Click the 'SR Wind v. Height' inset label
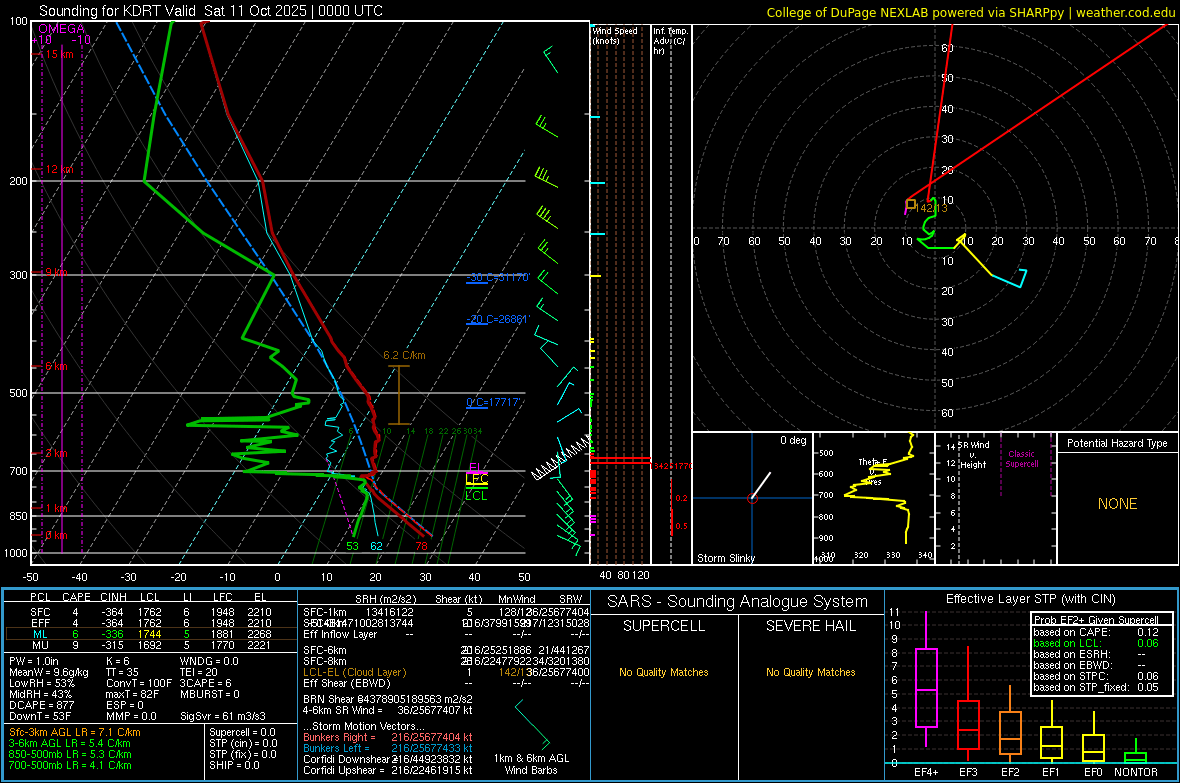 974,455
